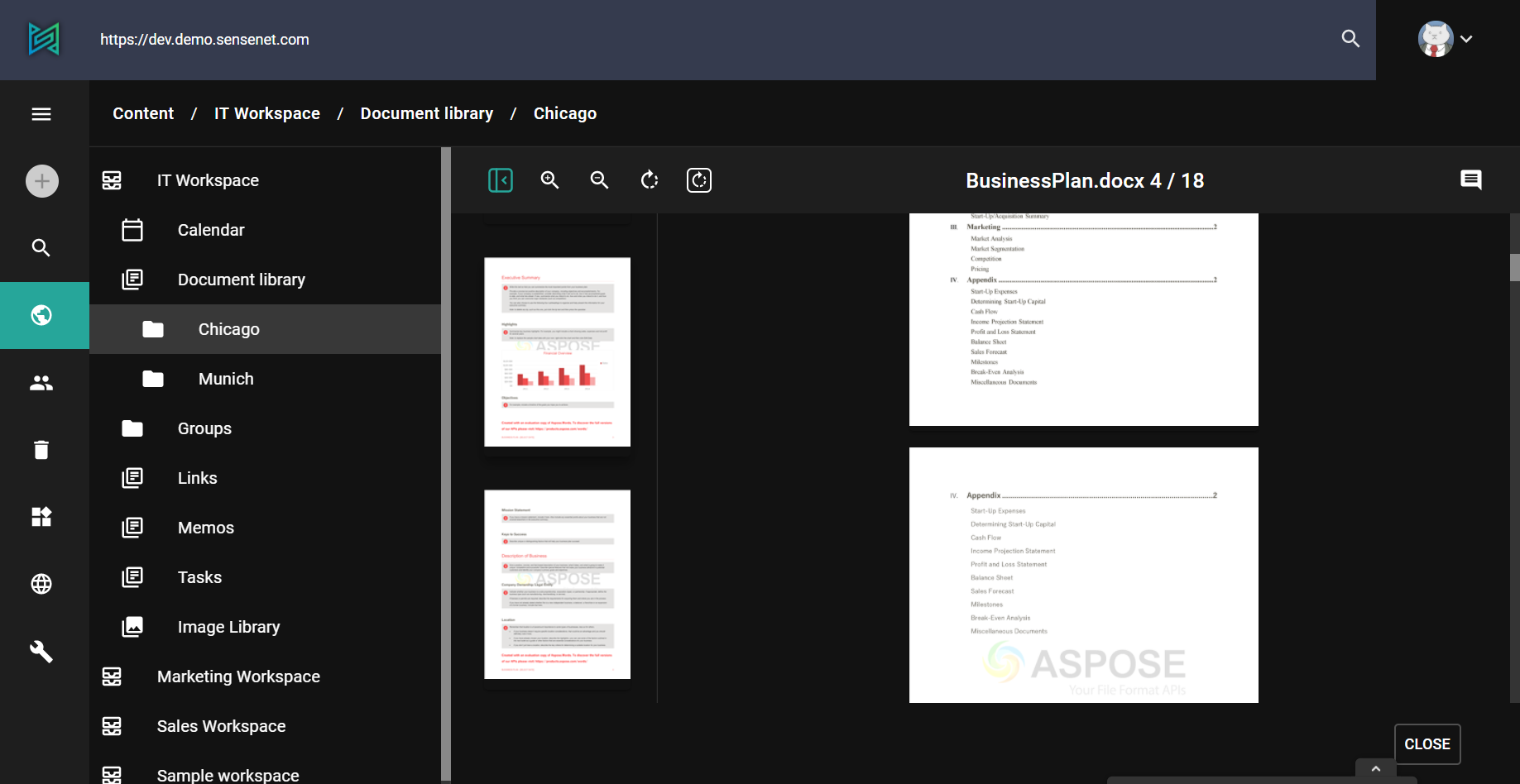Zoom out of the document

coord(600,180)
